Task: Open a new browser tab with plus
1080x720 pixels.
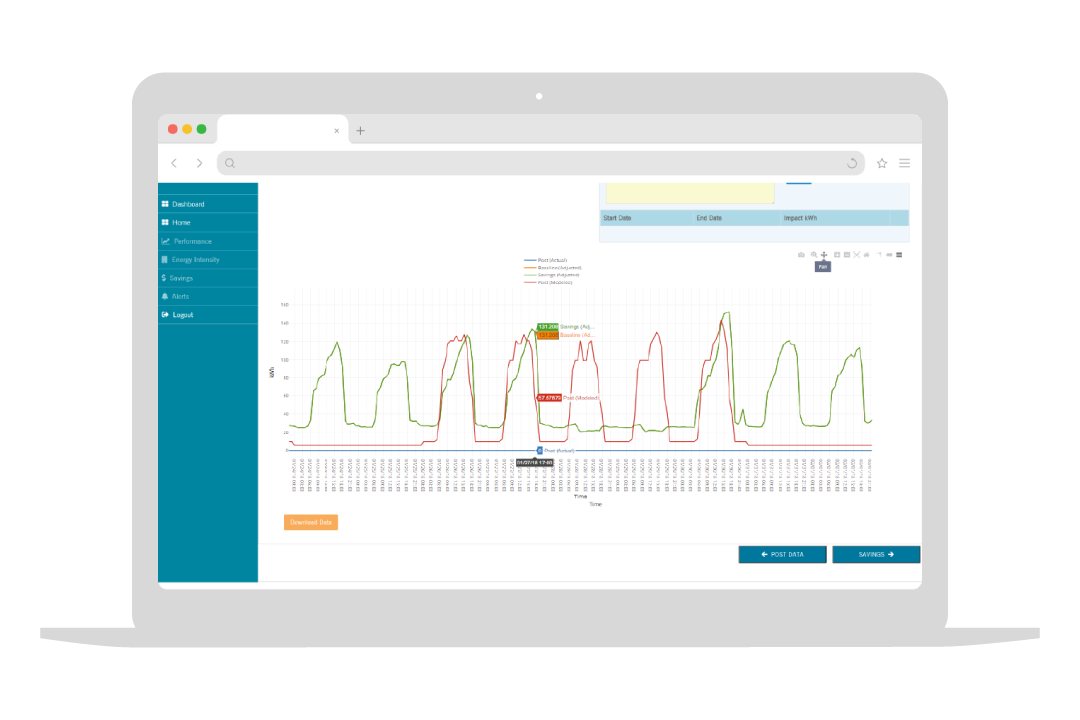Action: click(361, 131)
